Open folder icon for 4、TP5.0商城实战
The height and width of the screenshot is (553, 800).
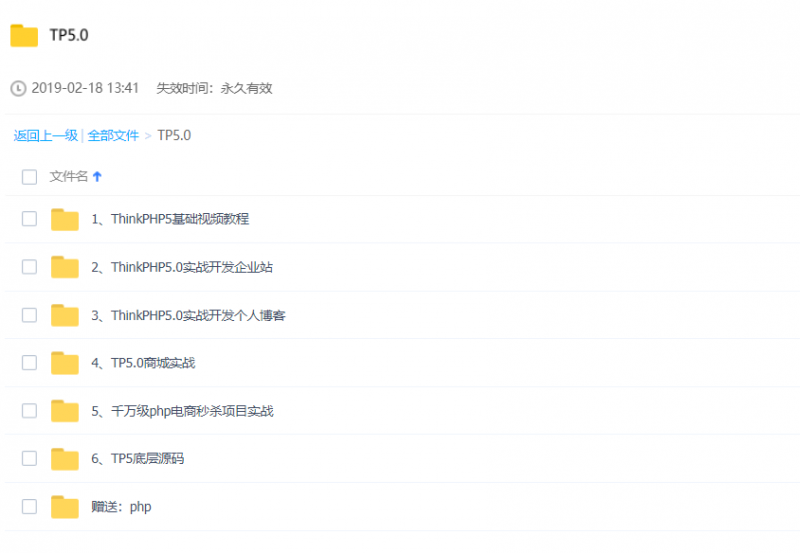tap(65, 363)
